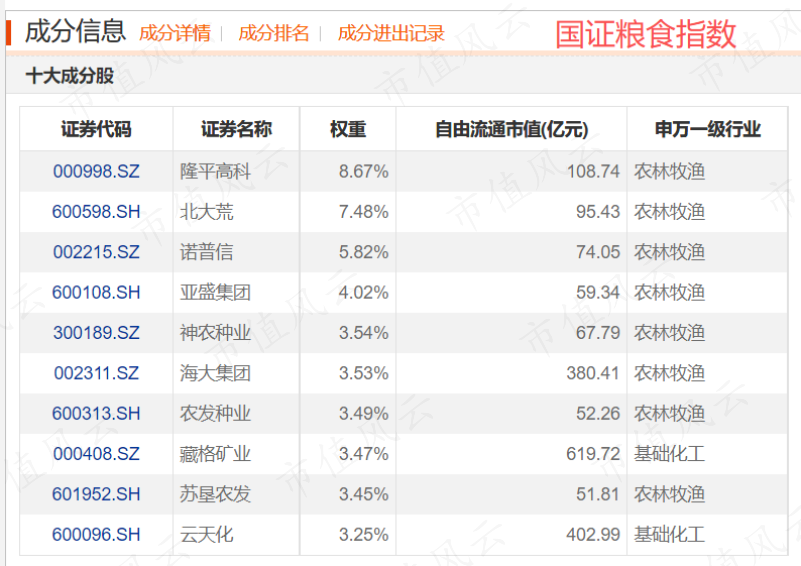Open stock code 002311.SZ link
This screenshot has height=566, width=801.
click(x=96, y=373)
